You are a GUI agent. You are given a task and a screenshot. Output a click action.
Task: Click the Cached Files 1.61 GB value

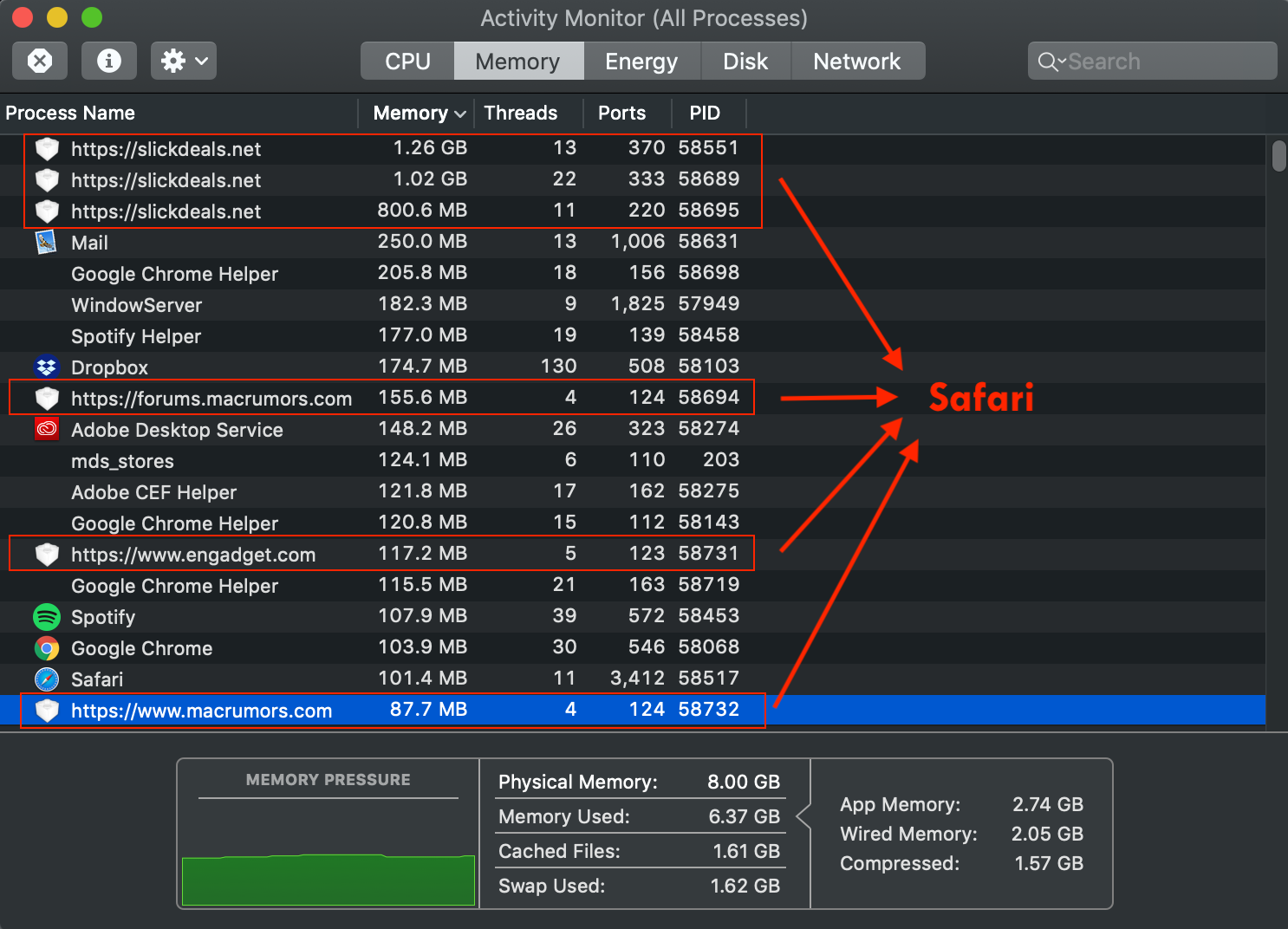(746, 851)
